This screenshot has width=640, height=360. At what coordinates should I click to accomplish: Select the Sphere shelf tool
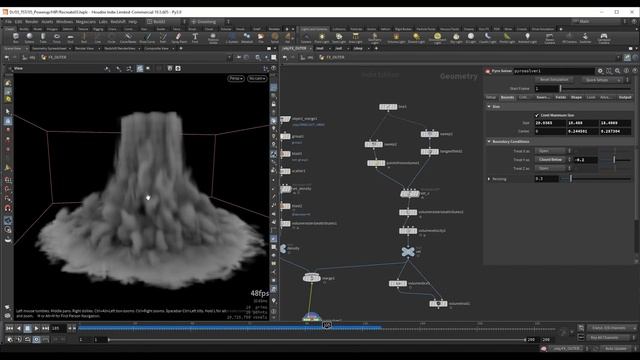pos(29,38)
